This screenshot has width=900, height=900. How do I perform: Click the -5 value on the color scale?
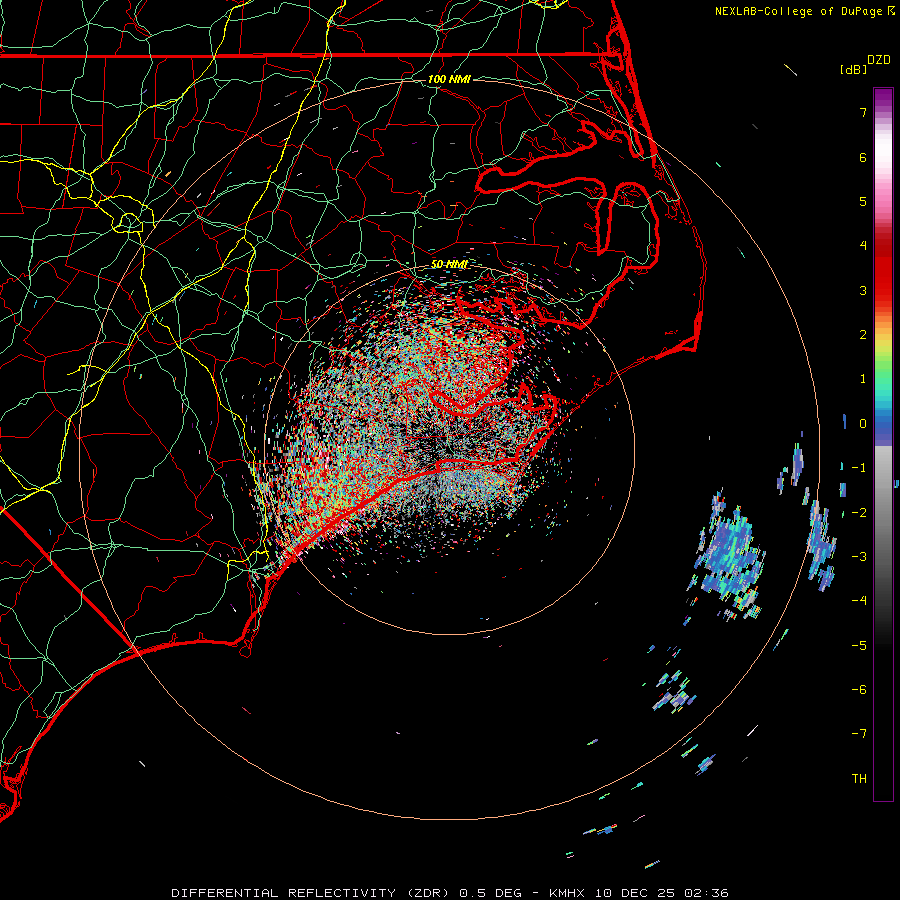(x=859, y=646)
